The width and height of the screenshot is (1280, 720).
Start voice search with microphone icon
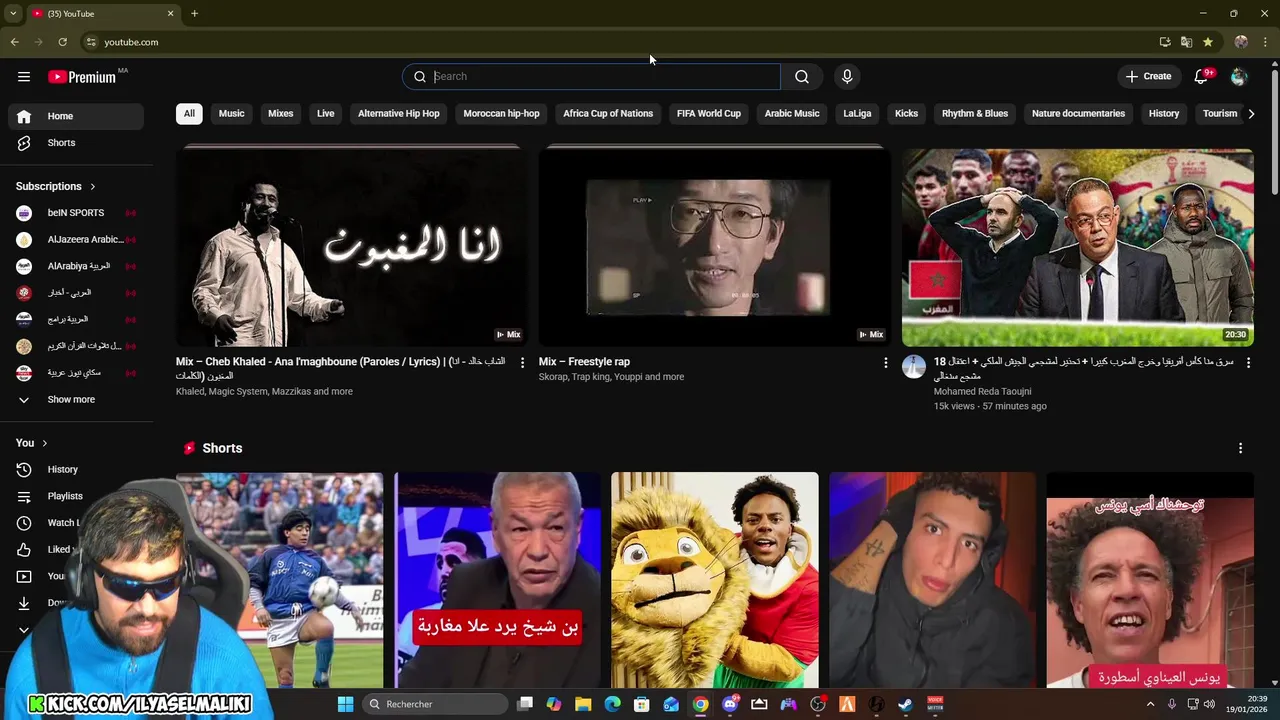(x=847, y=76)
